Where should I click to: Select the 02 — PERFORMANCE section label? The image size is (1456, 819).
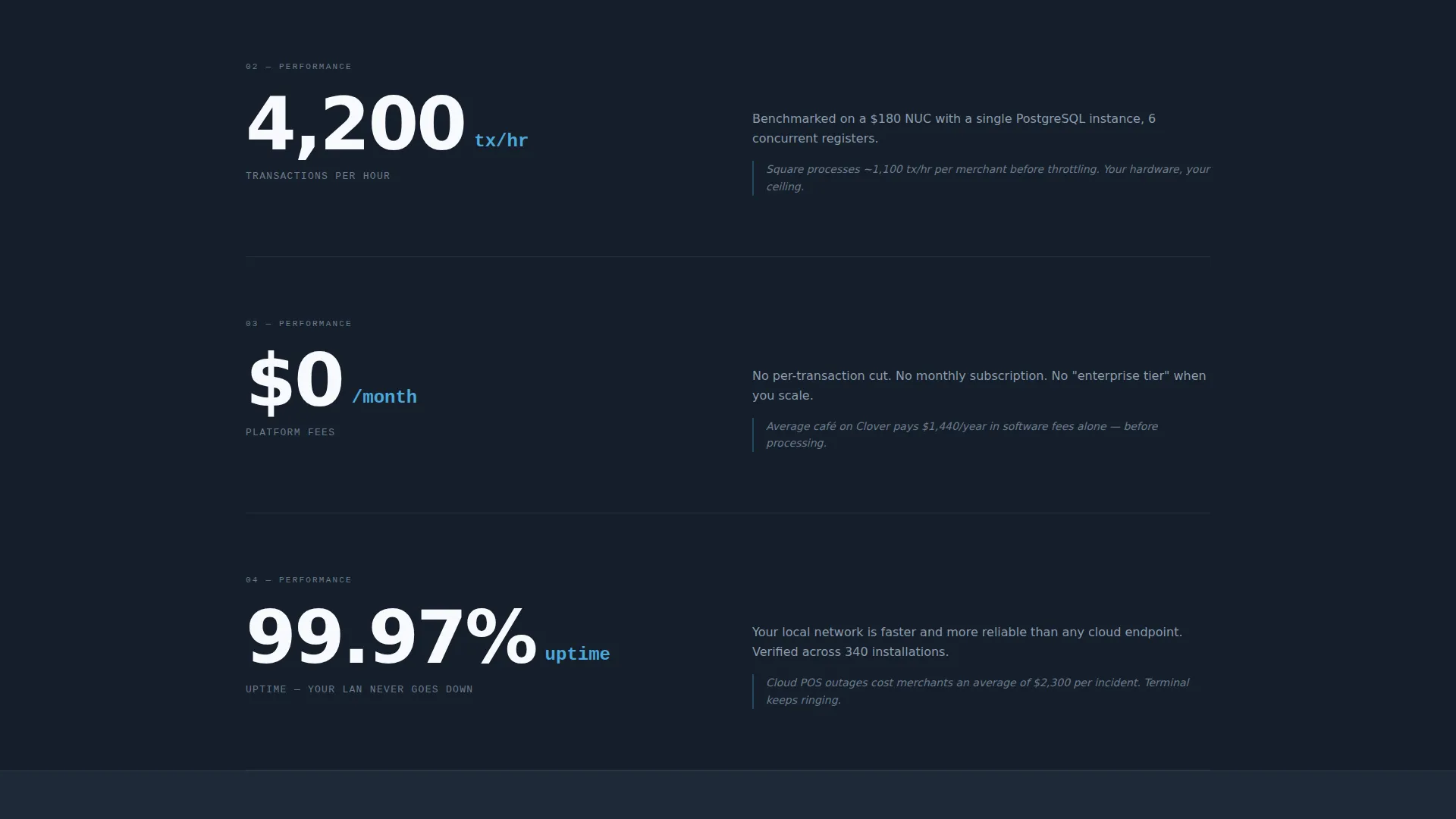click(x=299, y=67)
